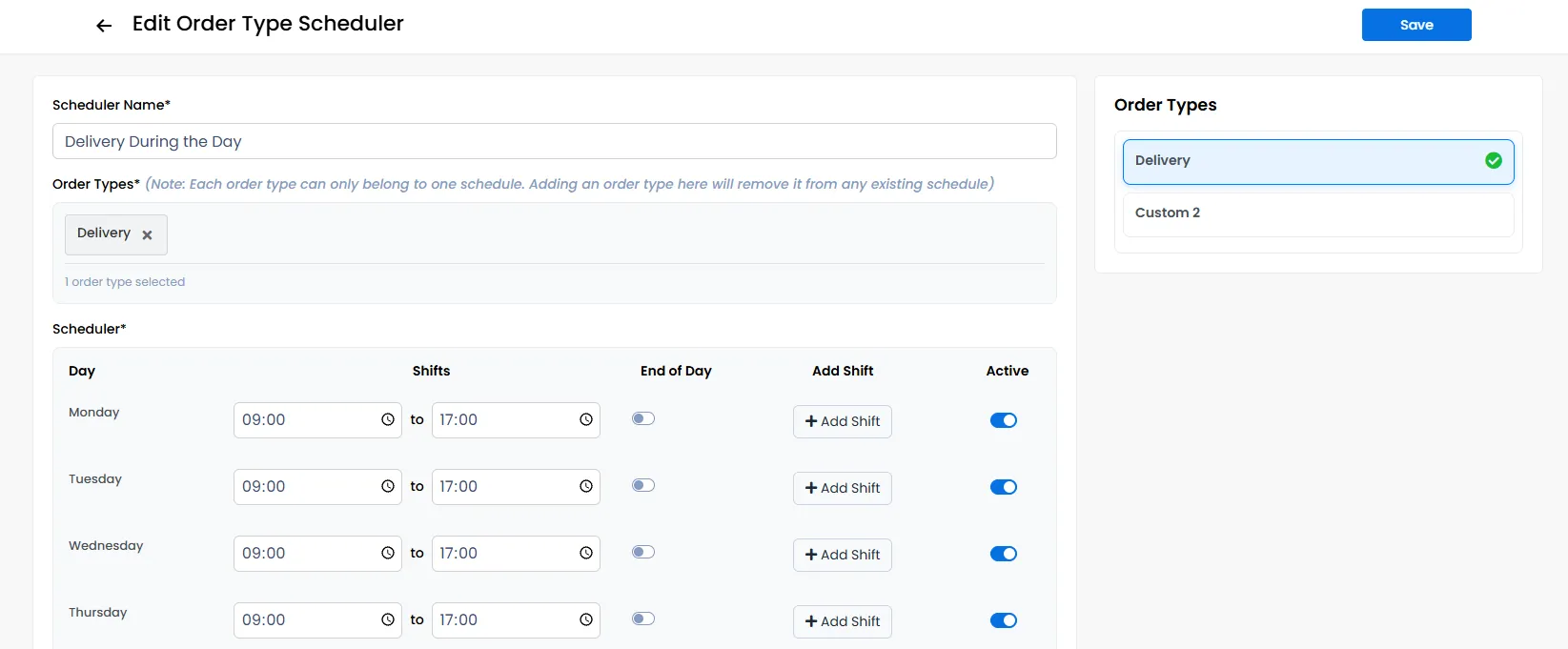Go back using the left arrow icon
This screenshot has width=1568, height=649.
coord(104,26)
